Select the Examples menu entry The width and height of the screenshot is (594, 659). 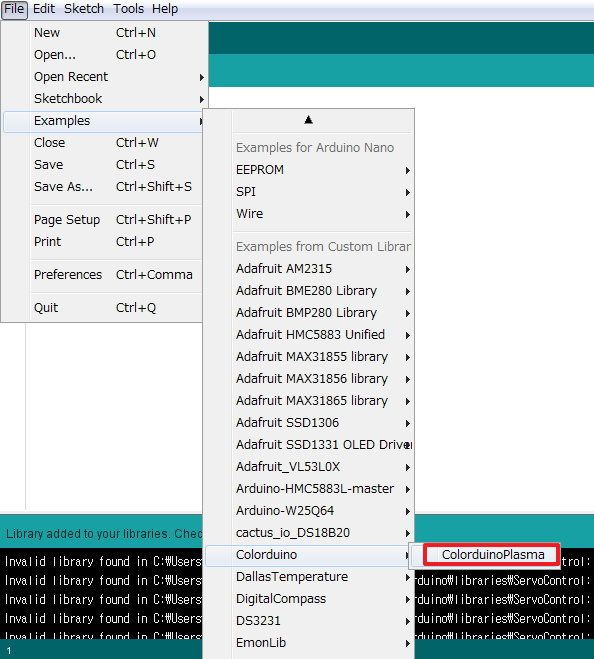(x=104, y=121)
